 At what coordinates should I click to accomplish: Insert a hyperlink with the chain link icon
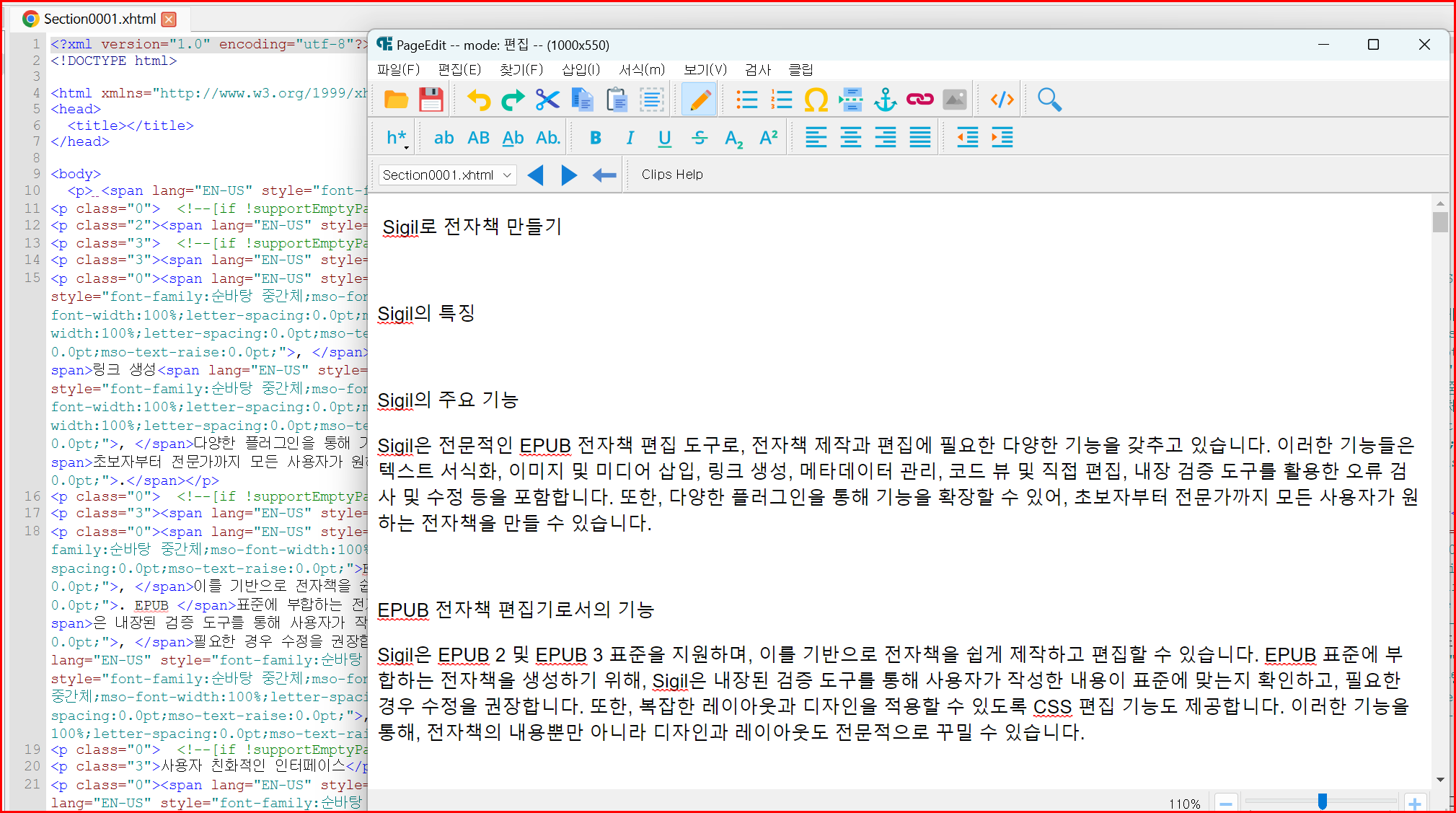[x=919, y=100]
